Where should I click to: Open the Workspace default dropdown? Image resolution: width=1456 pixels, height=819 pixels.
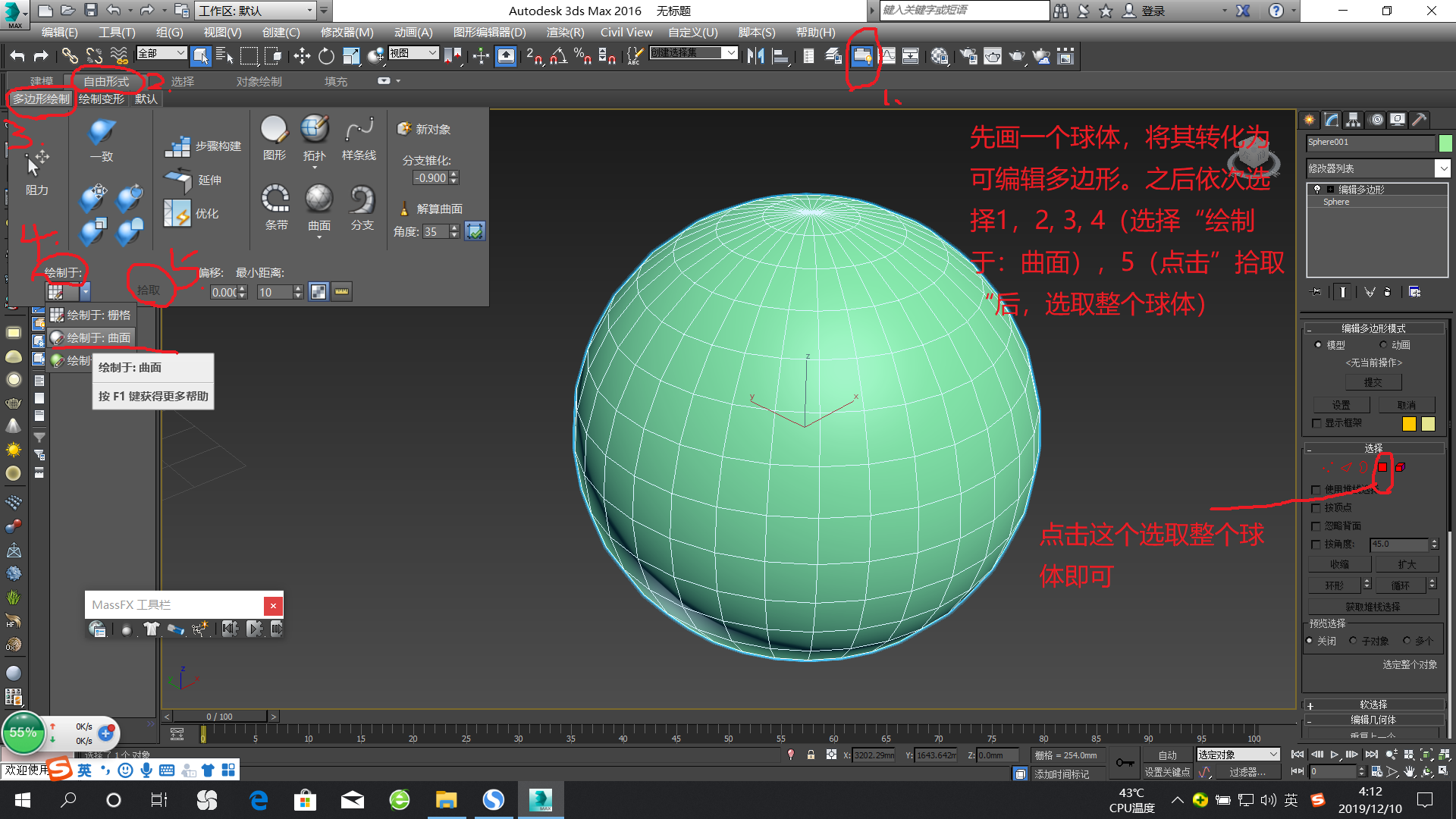[256, 11]
